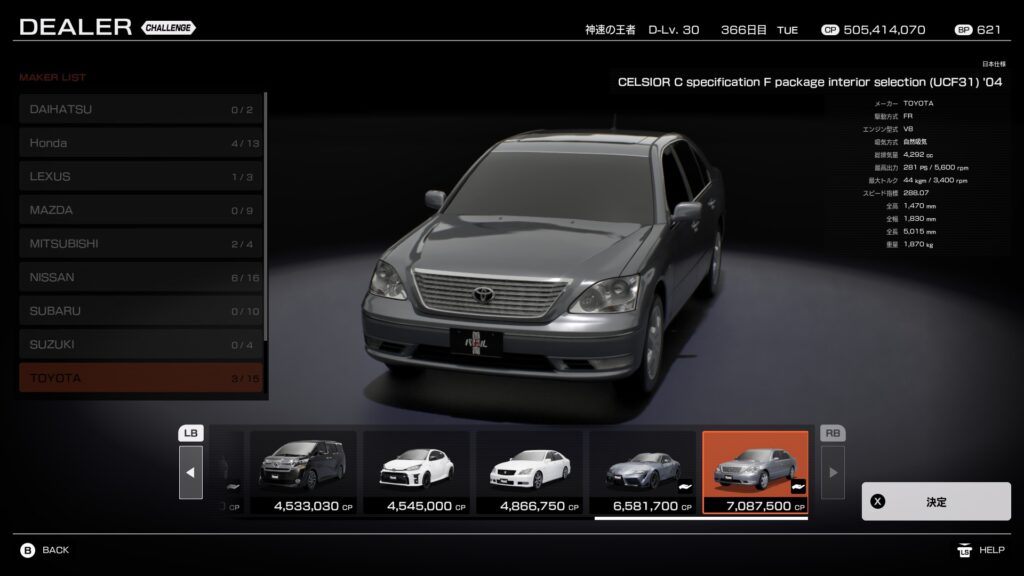The width and height of the screenshot is (1024, 576).
Task: Open the Honda maker entry
Action: [x=141, y=143]
